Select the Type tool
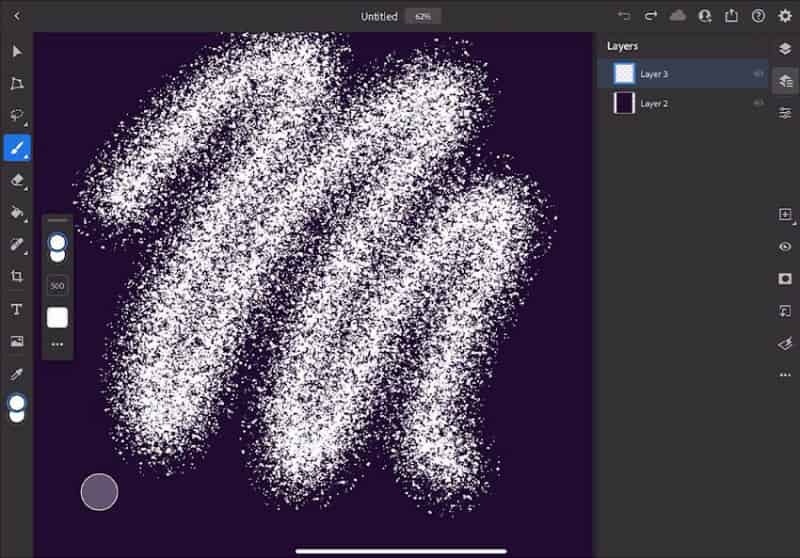The image size is (800, 558). (17, 309)
